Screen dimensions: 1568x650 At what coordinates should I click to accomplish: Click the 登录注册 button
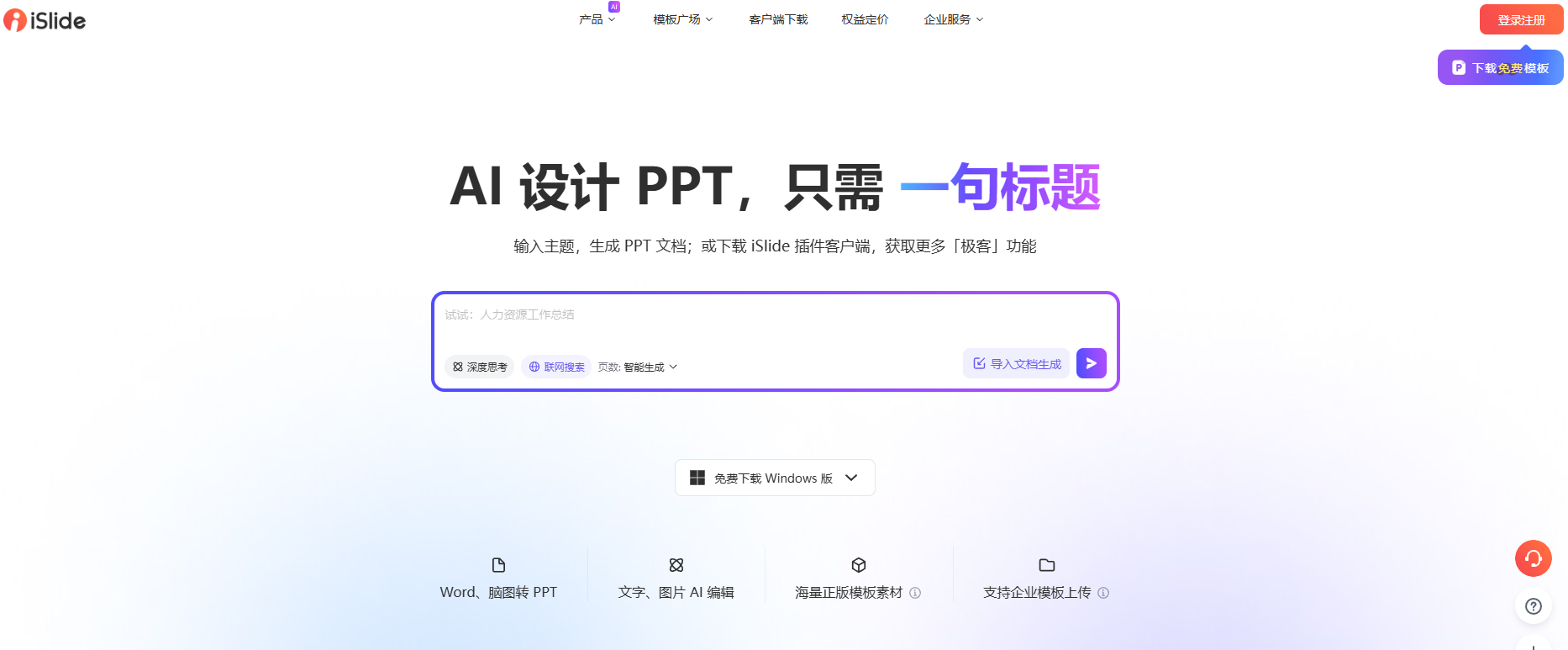pyautogui.click(x=1521, y=19)
